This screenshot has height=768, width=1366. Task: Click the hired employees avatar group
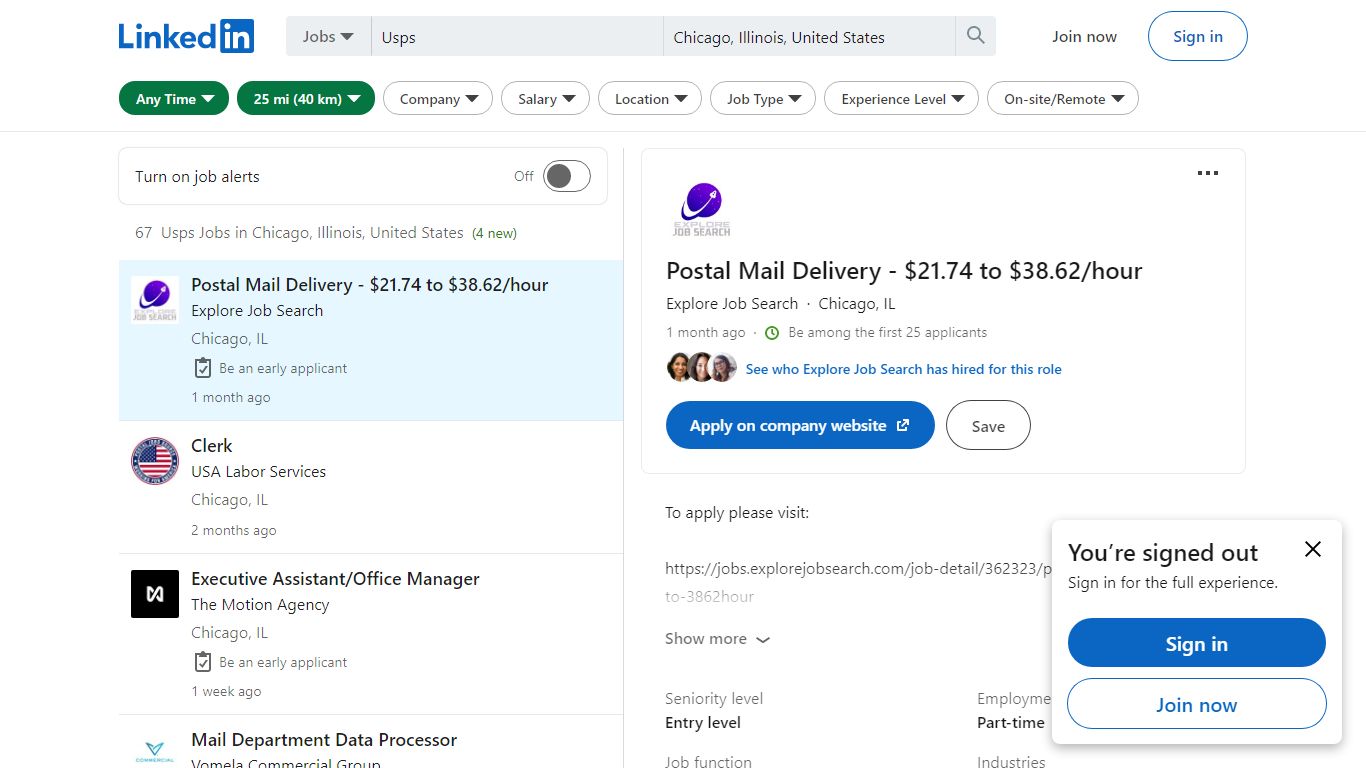coord(702,368)
